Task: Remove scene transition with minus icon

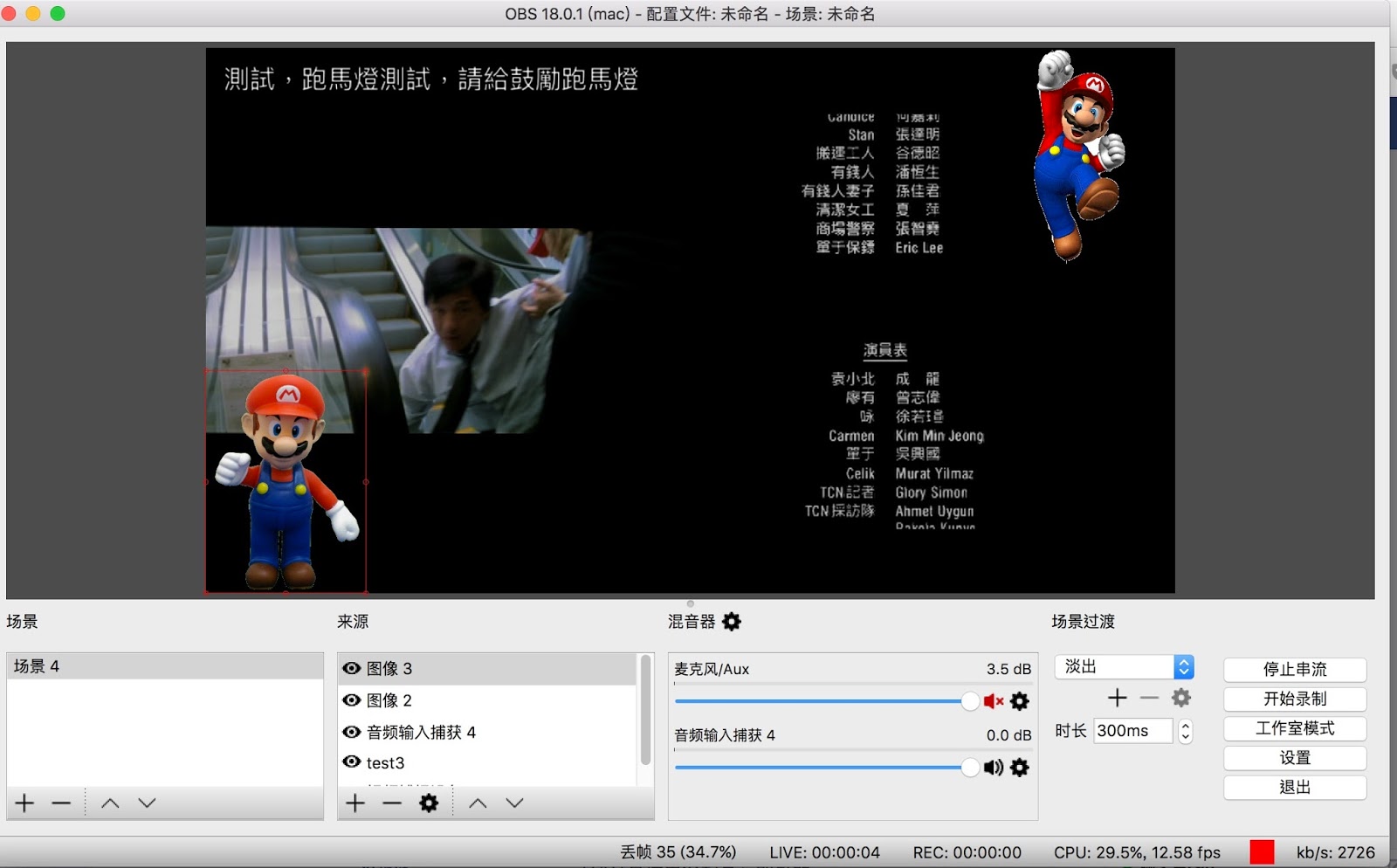Action: pyautogui.click(x=1149, y=698)
